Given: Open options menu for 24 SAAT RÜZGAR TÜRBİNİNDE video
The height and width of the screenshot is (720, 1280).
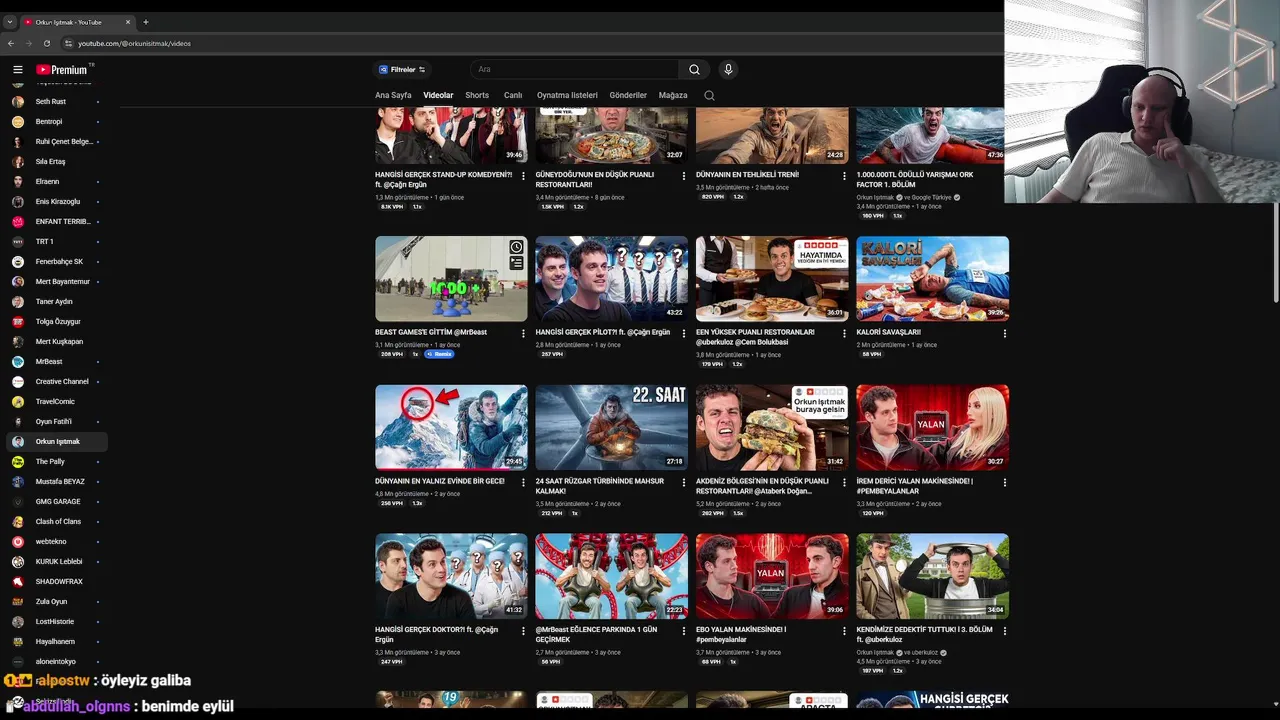Looking at the screenshot, I should coord(684,482).
